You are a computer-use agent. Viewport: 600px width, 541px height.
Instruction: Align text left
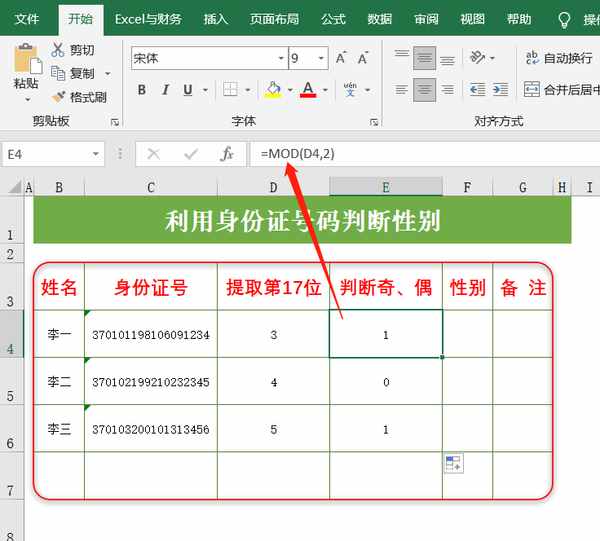(x=402, y=90)
